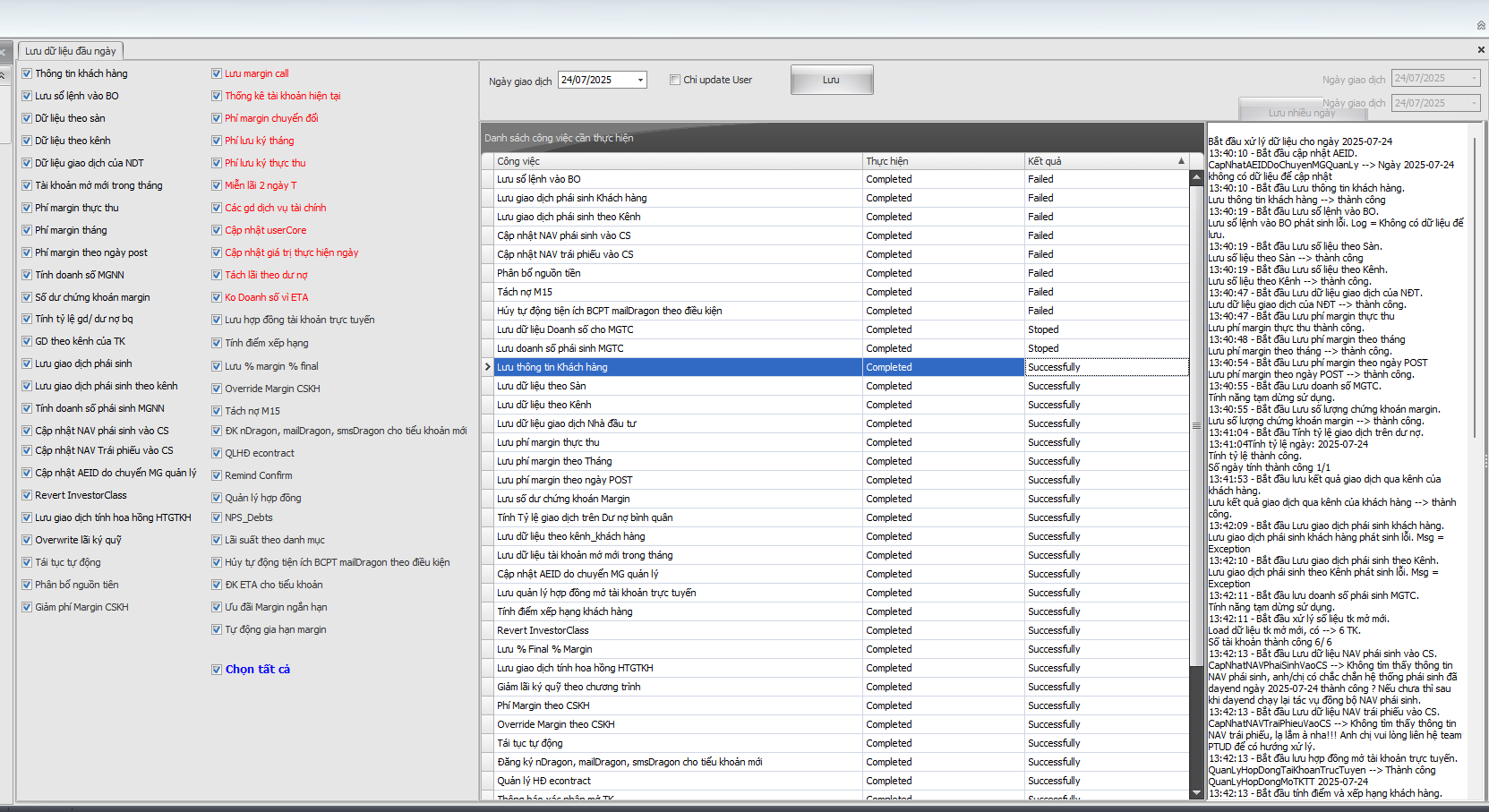1489x812 pixels.
Task: Click the task list scroll-down arrow
Action: (x=1195, y=792)
